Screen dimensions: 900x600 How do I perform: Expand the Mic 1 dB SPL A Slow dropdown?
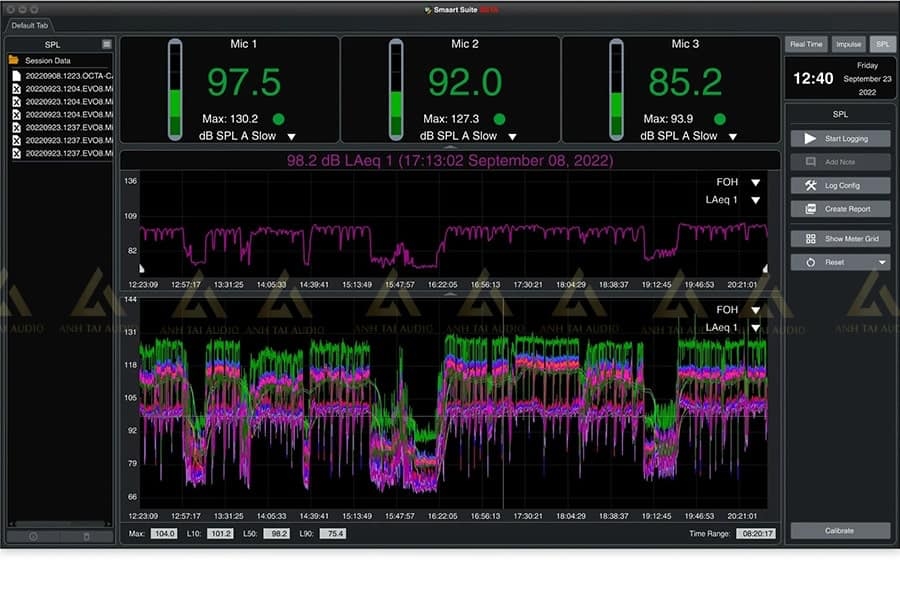[x=292, y=136]
